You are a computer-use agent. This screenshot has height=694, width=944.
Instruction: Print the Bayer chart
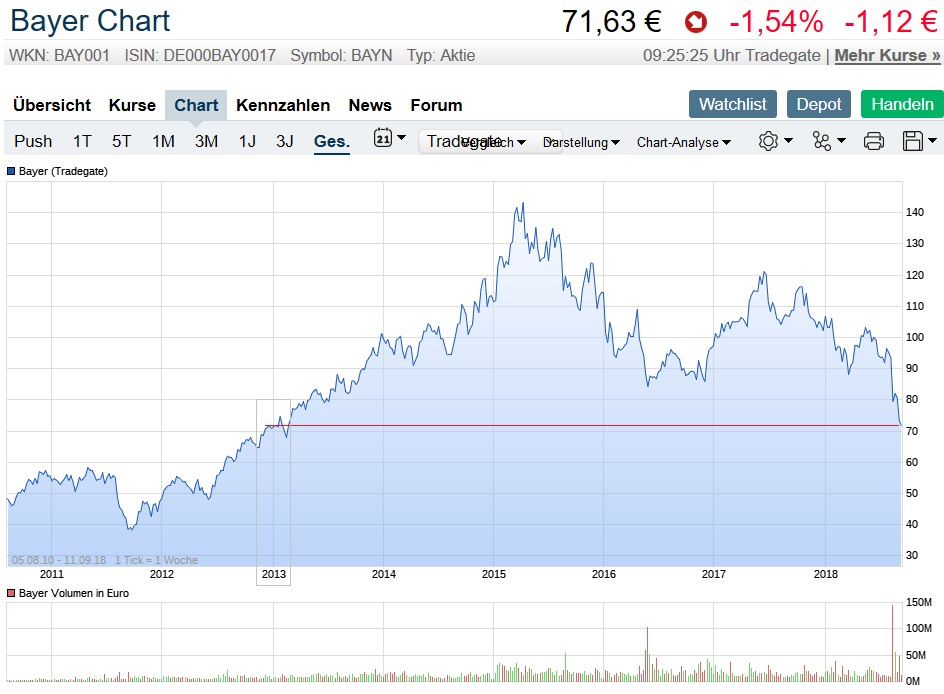tap(873, 142)
